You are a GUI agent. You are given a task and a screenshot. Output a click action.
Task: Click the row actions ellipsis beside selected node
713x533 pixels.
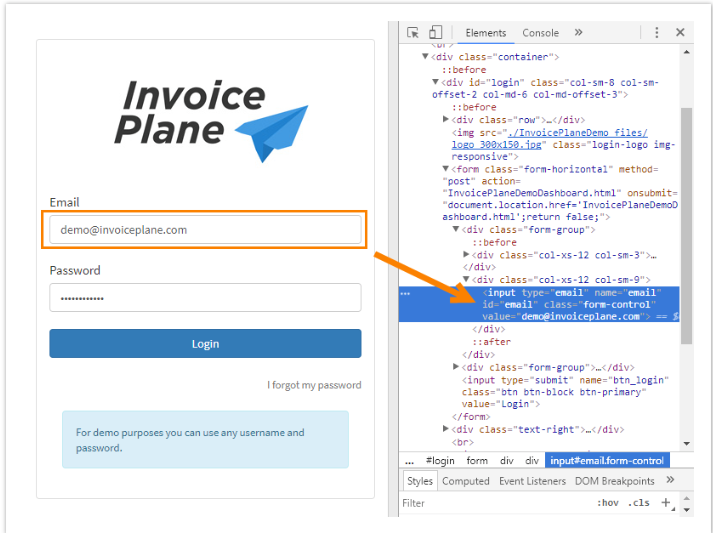405,293
